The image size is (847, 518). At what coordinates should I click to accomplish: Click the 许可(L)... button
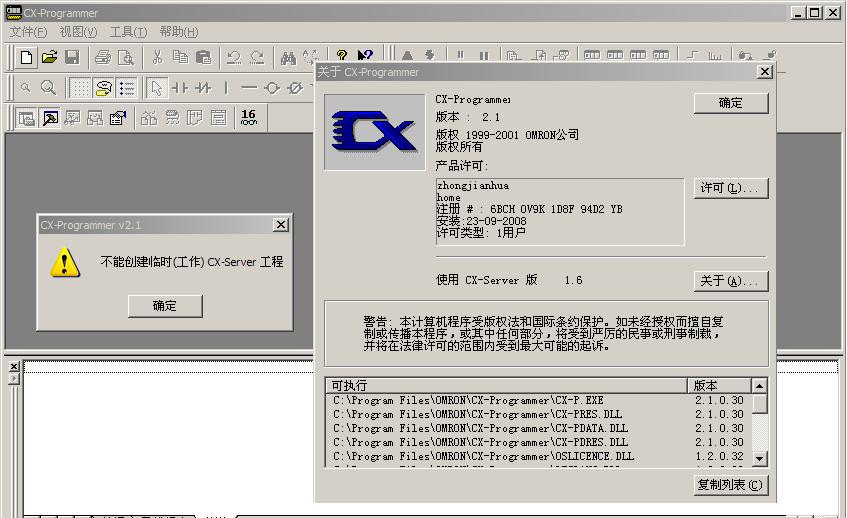[731, 188]
